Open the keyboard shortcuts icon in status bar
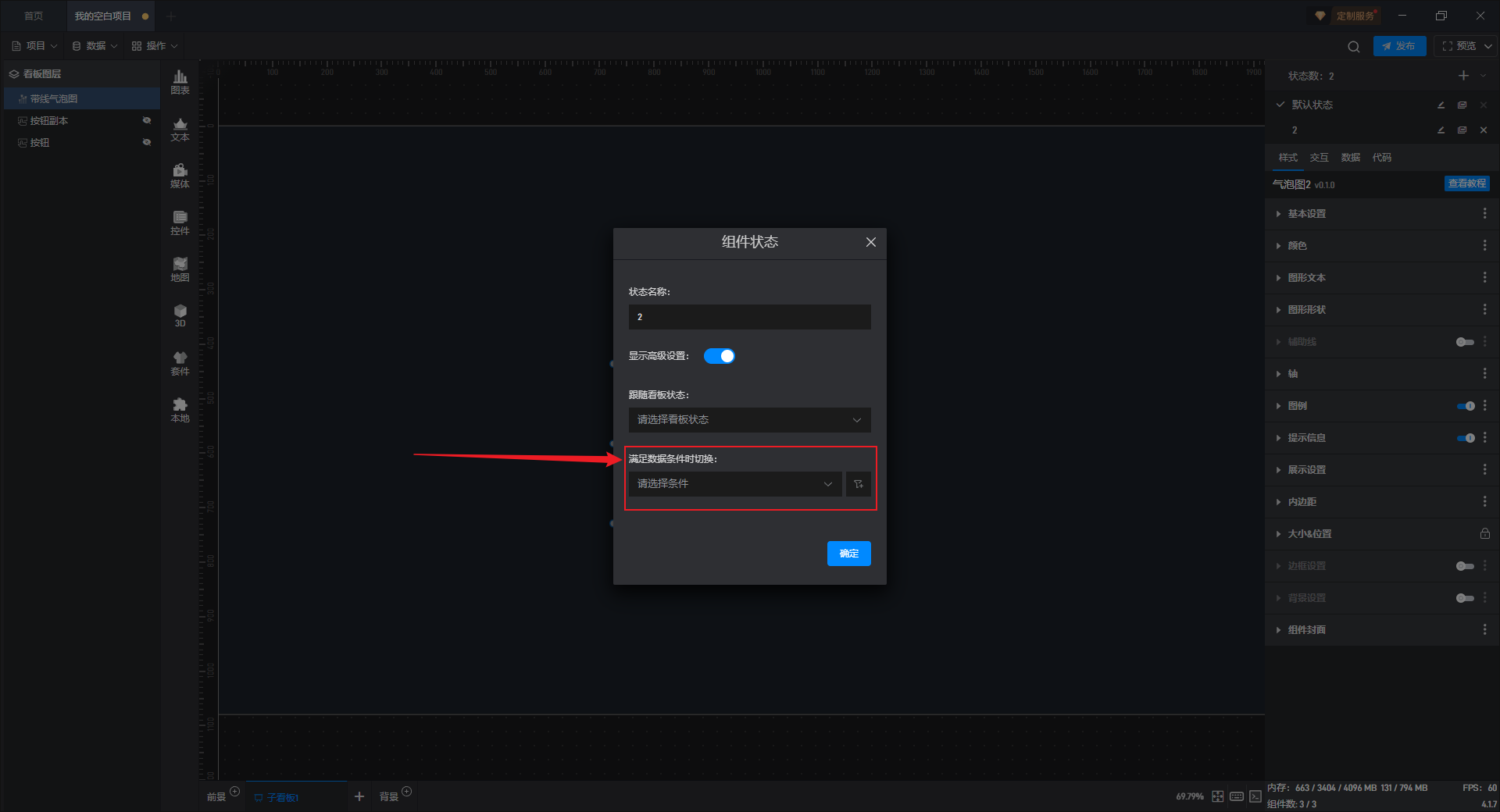Screen dimensions: 1500x812 click(x=1237, y=796)
